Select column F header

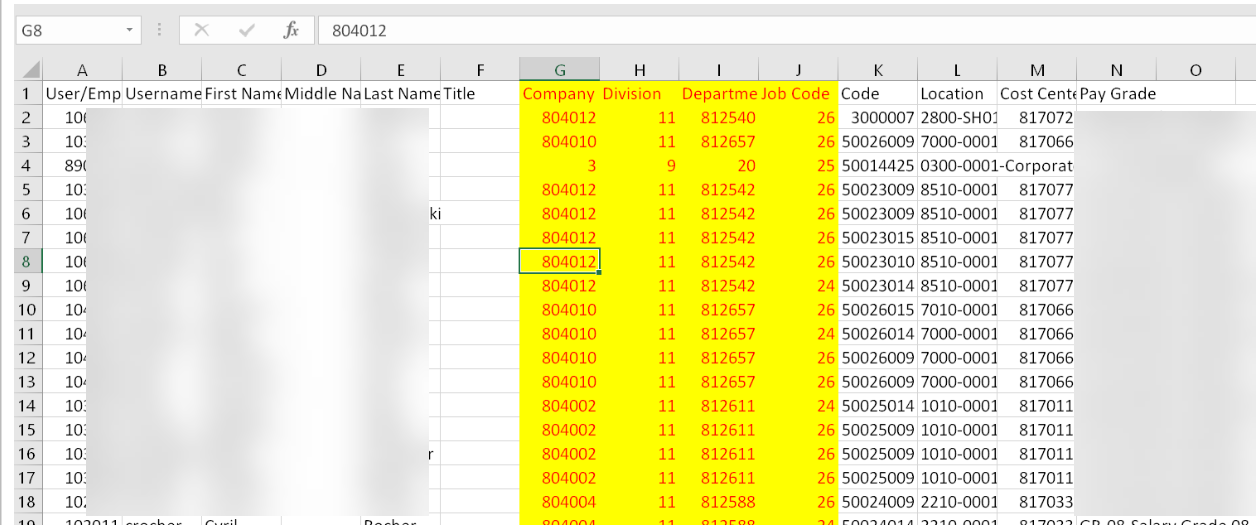tap(480, 70)
